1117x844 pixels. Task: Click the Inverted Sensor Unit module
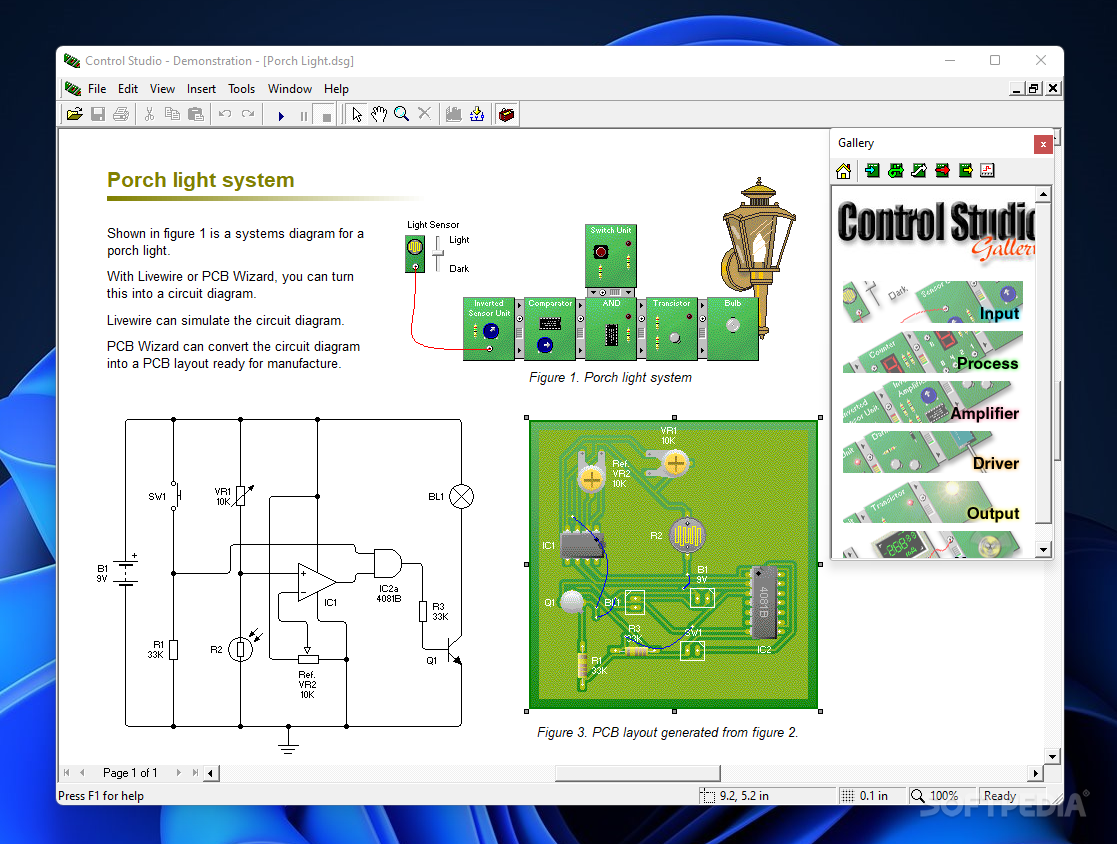[x=489, y=329]
